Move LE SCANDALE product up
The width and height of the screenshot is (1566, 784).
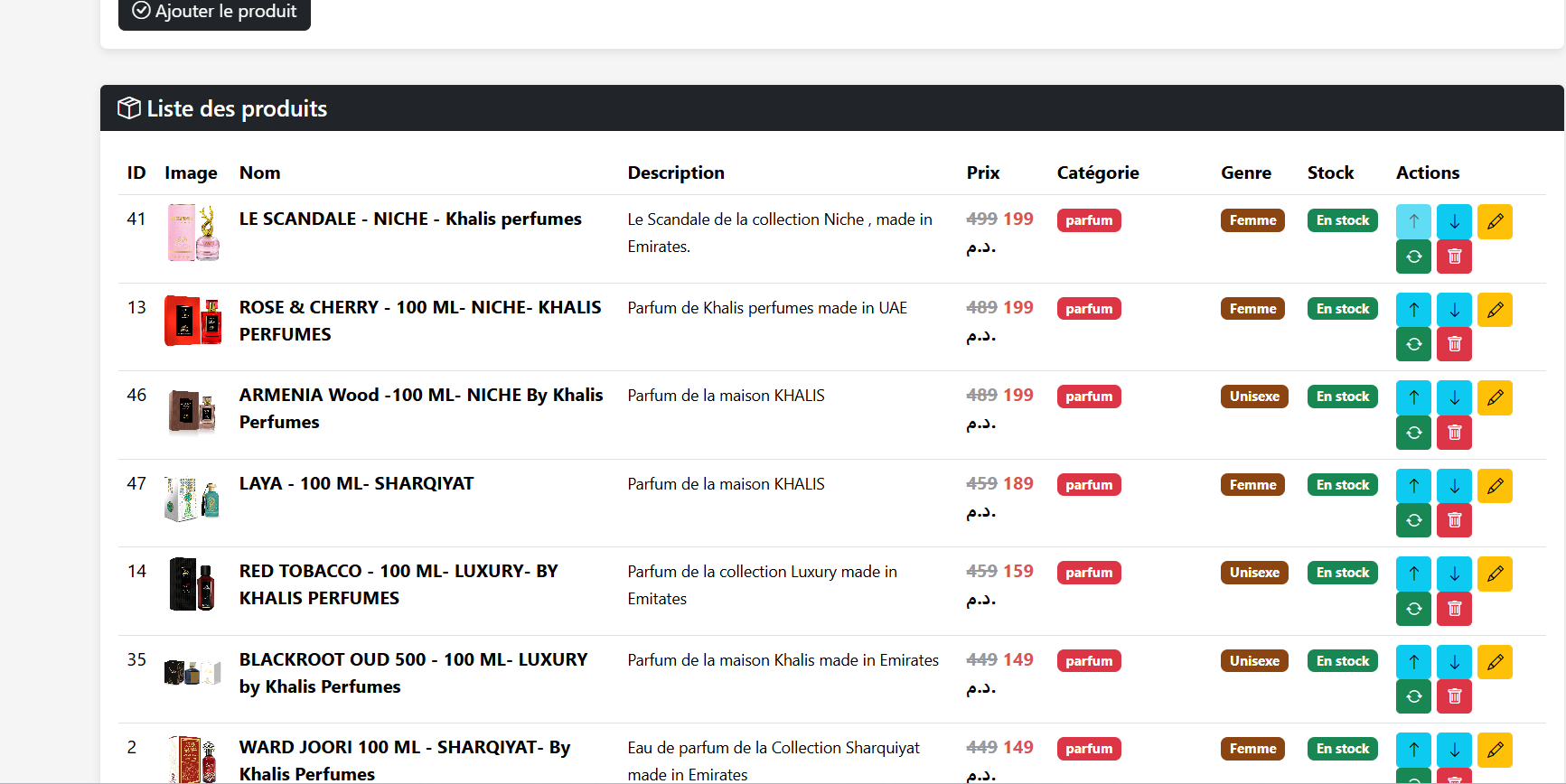1413,221
